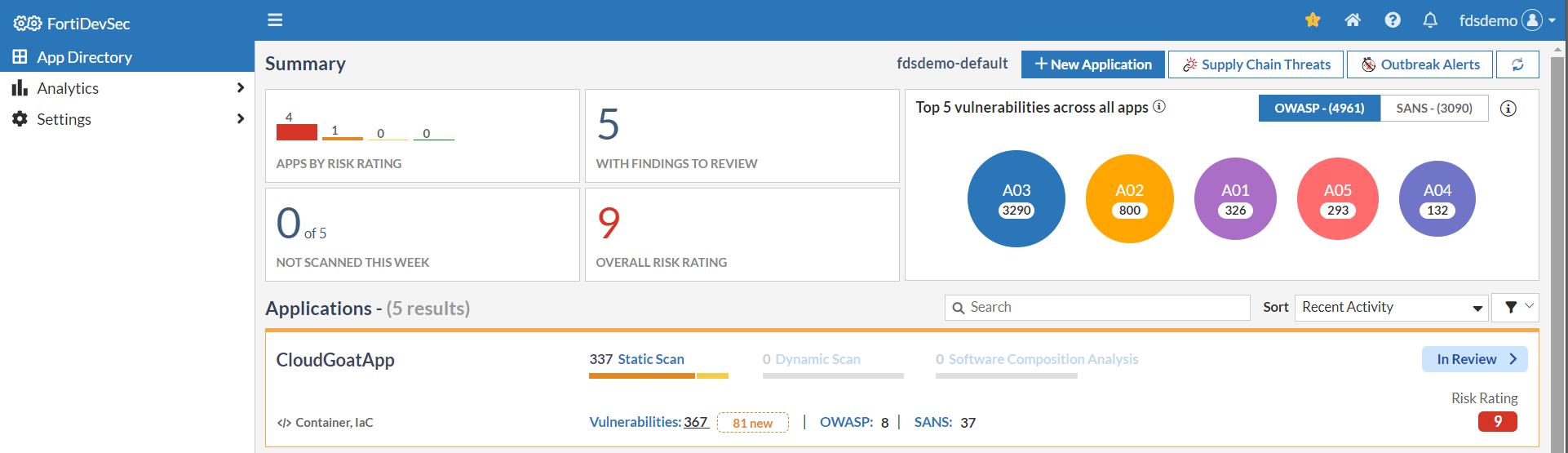This screenshot has width=1568, height=453.
Task: Click the red Risk Rating 9 badge
Action: [x=1498, y=421]
